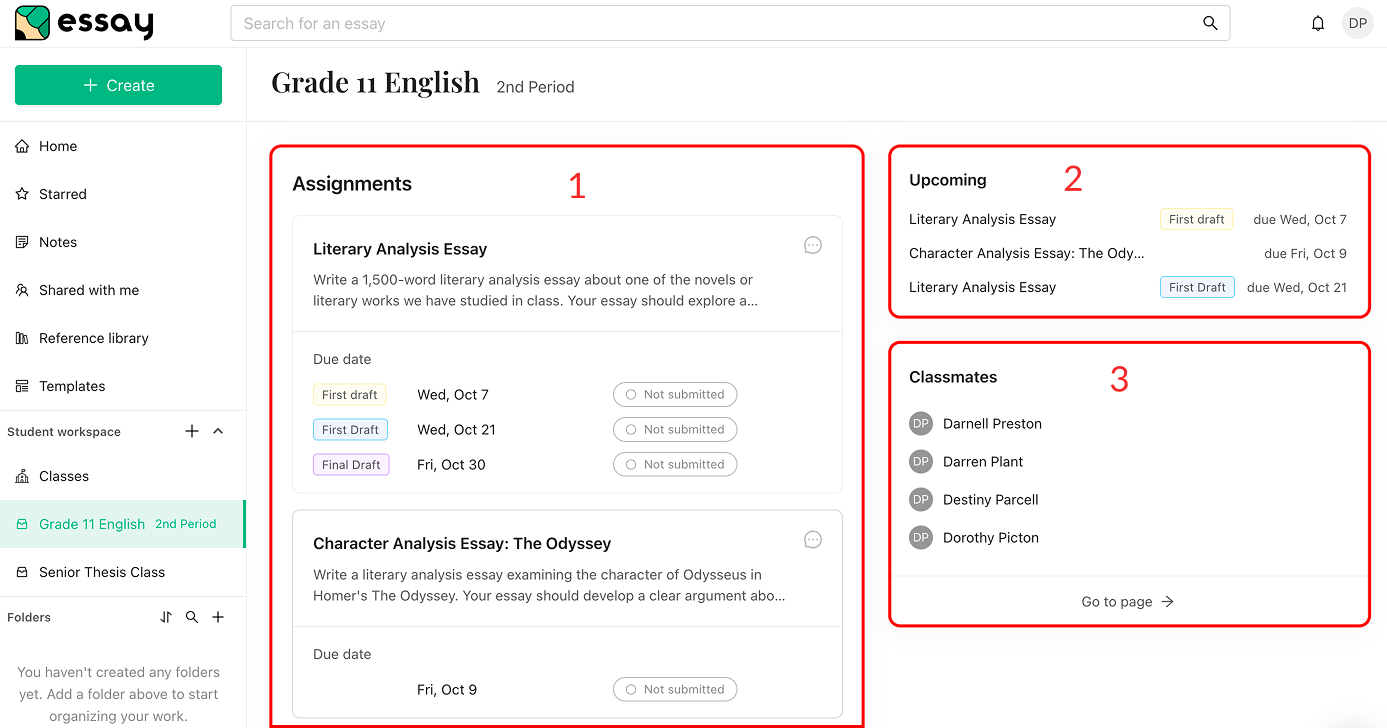
Task: Click the Create button
Action: tap(118, 85)
